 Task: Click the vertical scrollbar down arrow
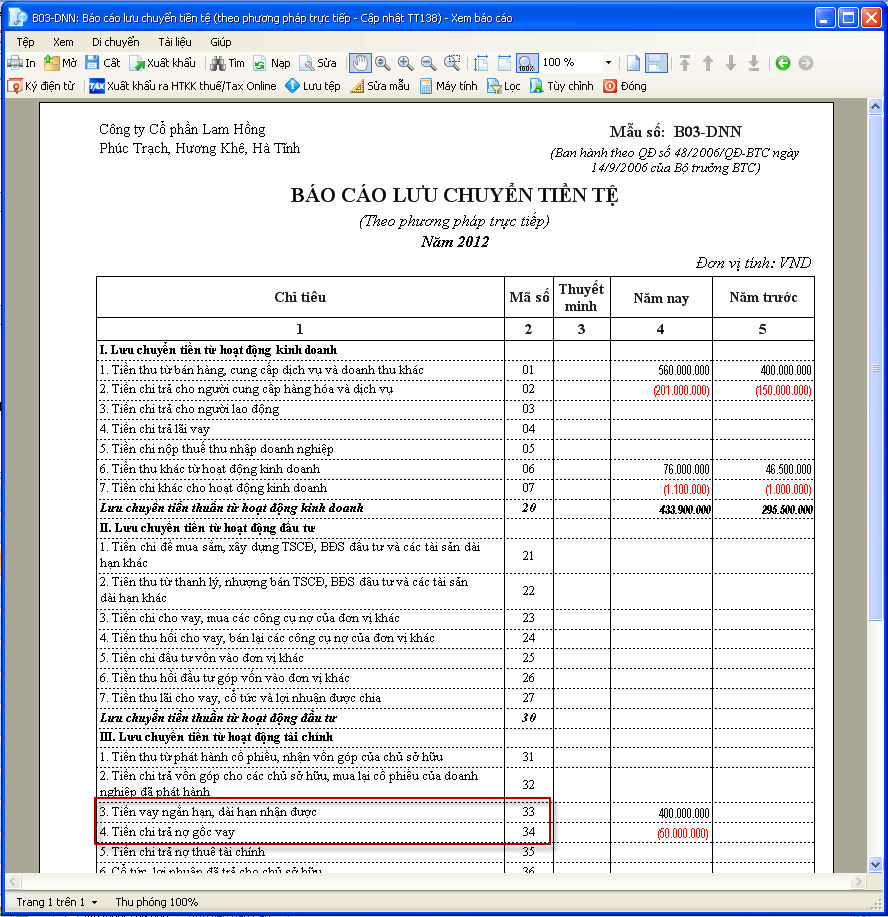pos(875,864)
